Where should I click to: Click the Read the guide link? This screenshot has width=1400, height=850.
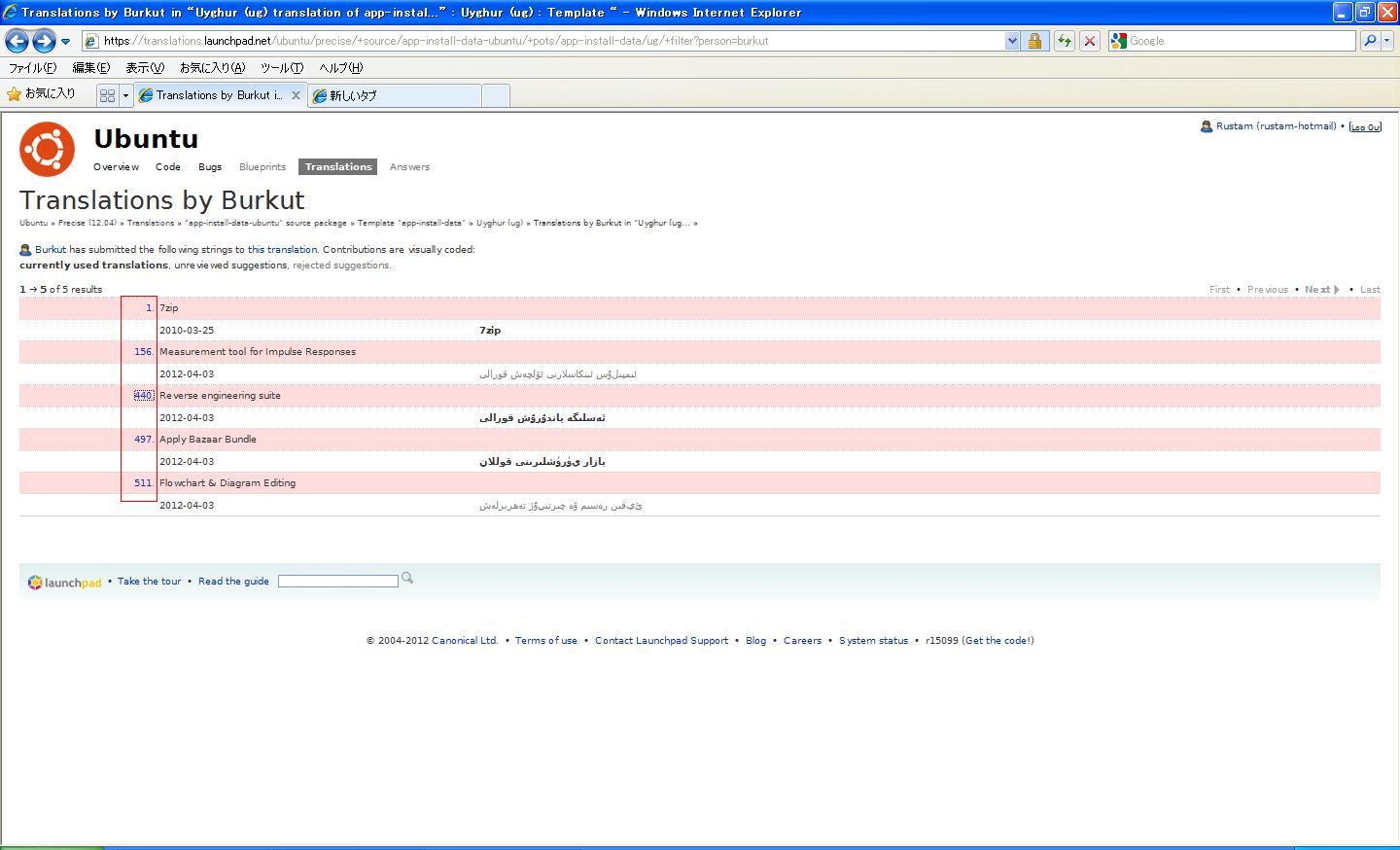[233, 582]
